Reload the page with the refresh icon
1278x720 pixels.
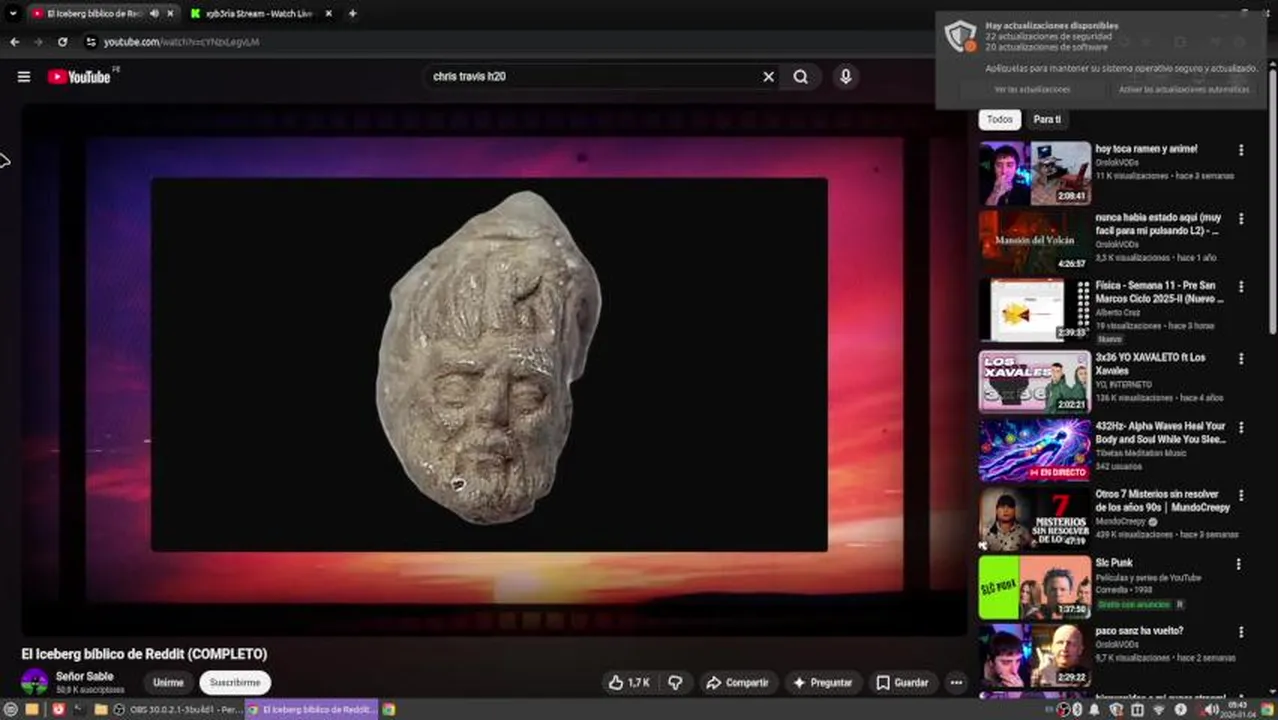pyautogui.click(x=62, y=42)
